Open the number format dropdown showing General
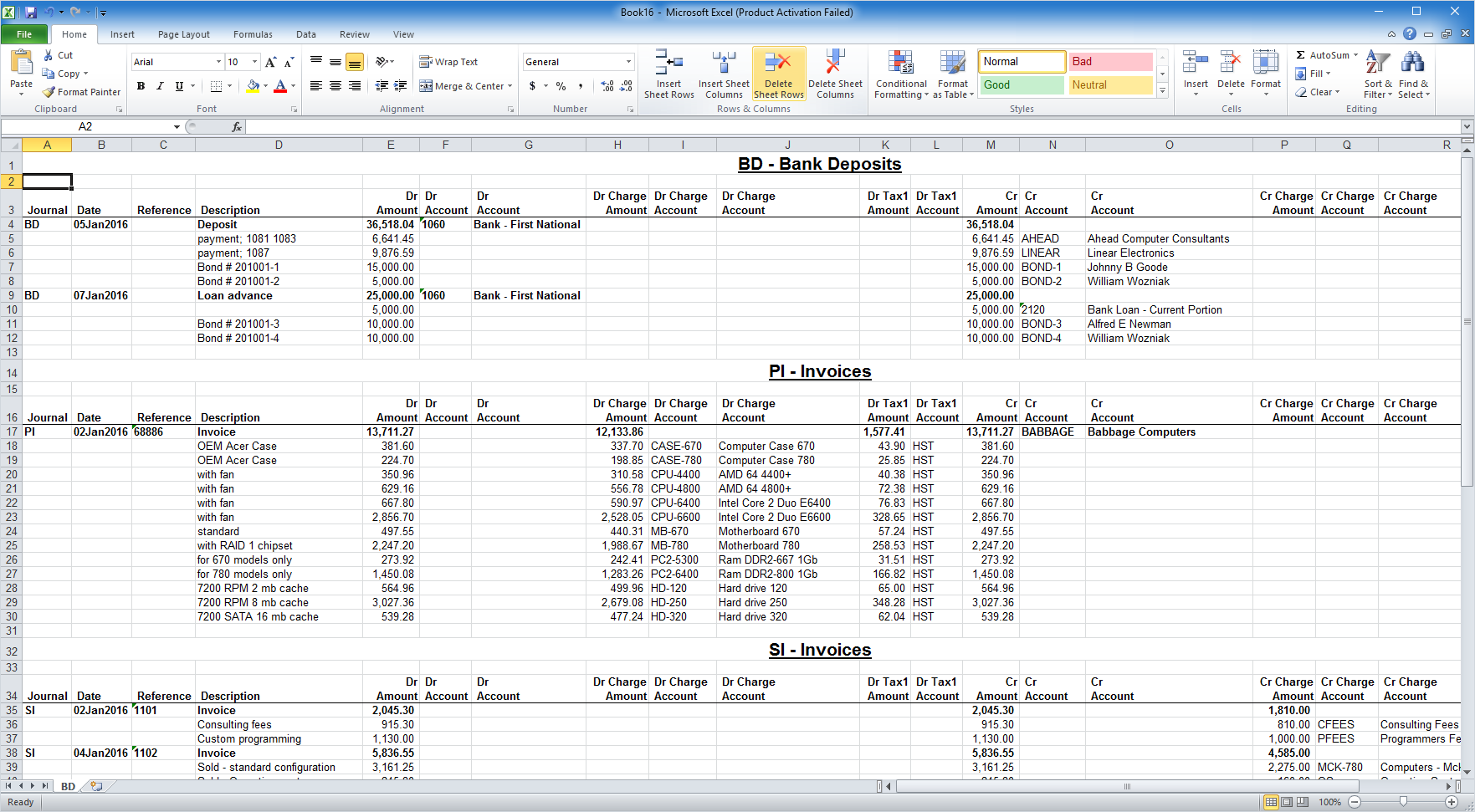1475x812 pixels. point(628,62)
